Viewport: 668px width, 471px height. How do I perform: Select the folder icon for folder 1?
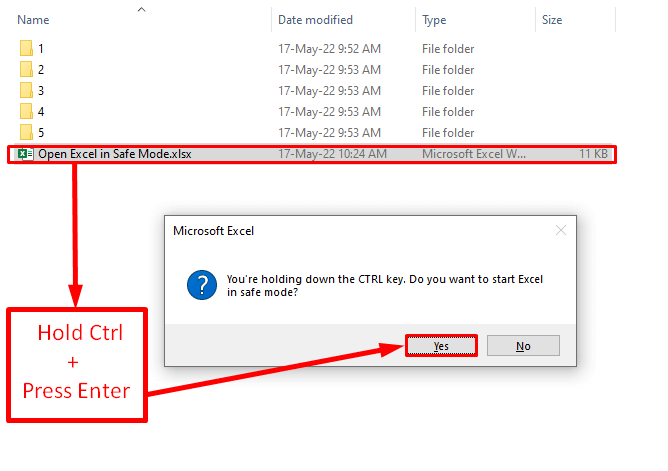coord(26,48)
